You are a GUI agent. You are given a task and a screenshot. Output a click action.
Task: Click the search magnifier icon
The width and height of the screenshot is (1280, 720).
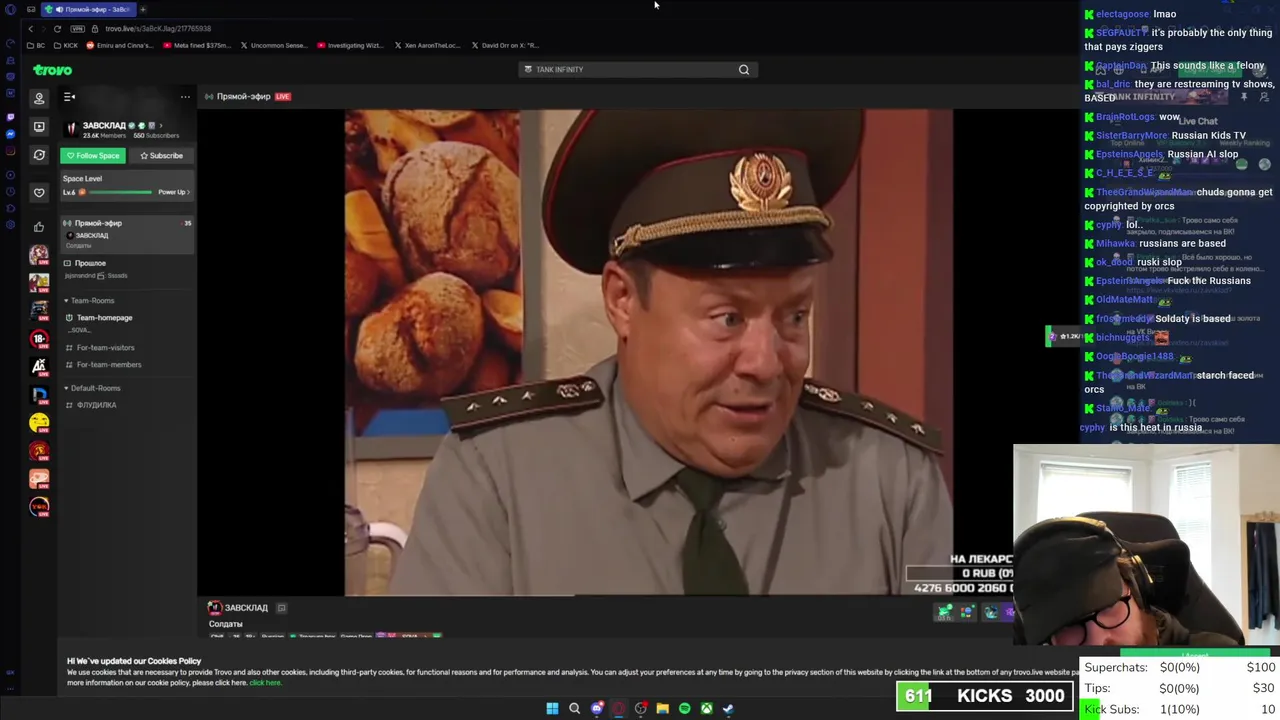[x=743, y=69]
